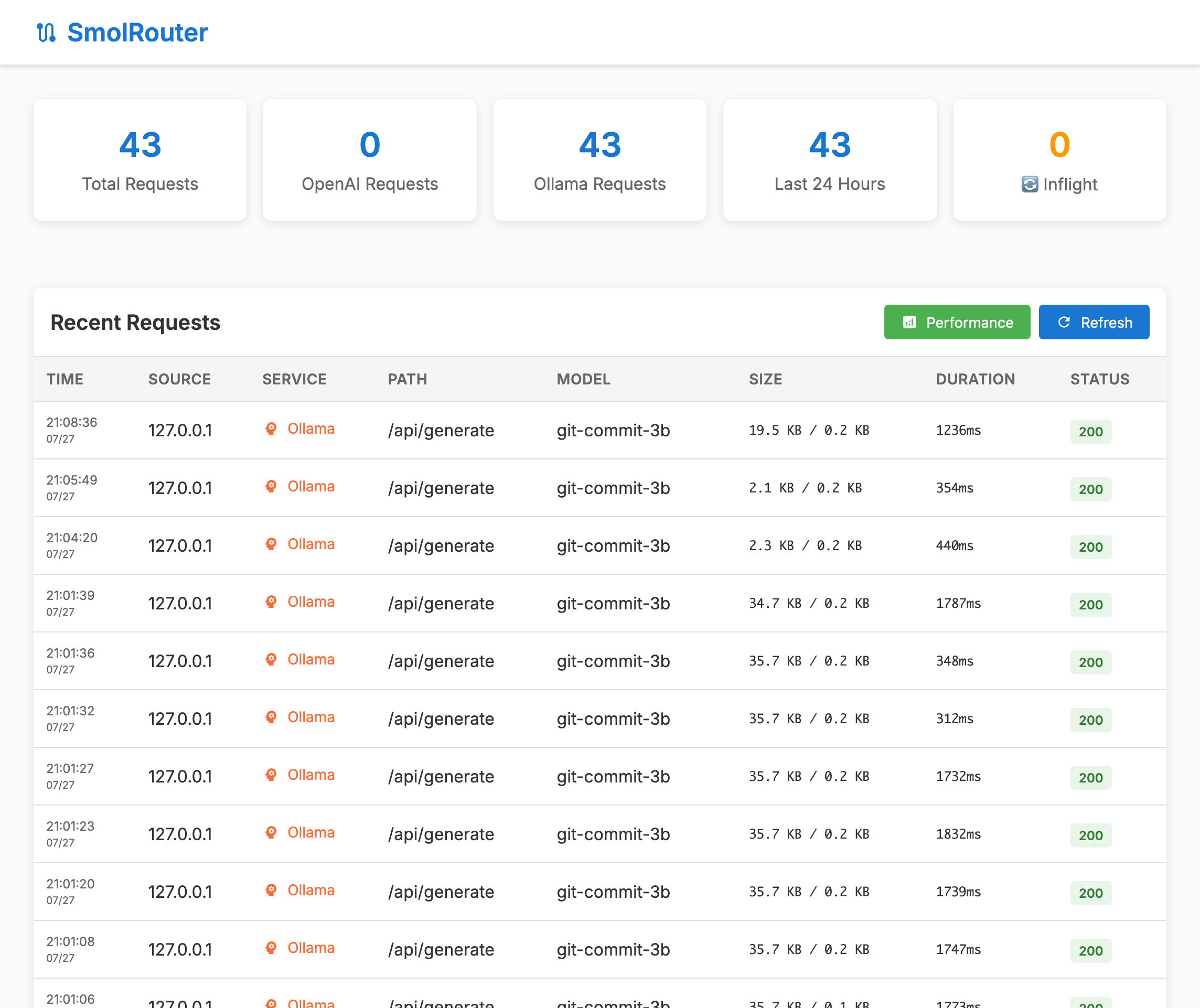Click the SmolRouter logo icon

pos(46,33)
